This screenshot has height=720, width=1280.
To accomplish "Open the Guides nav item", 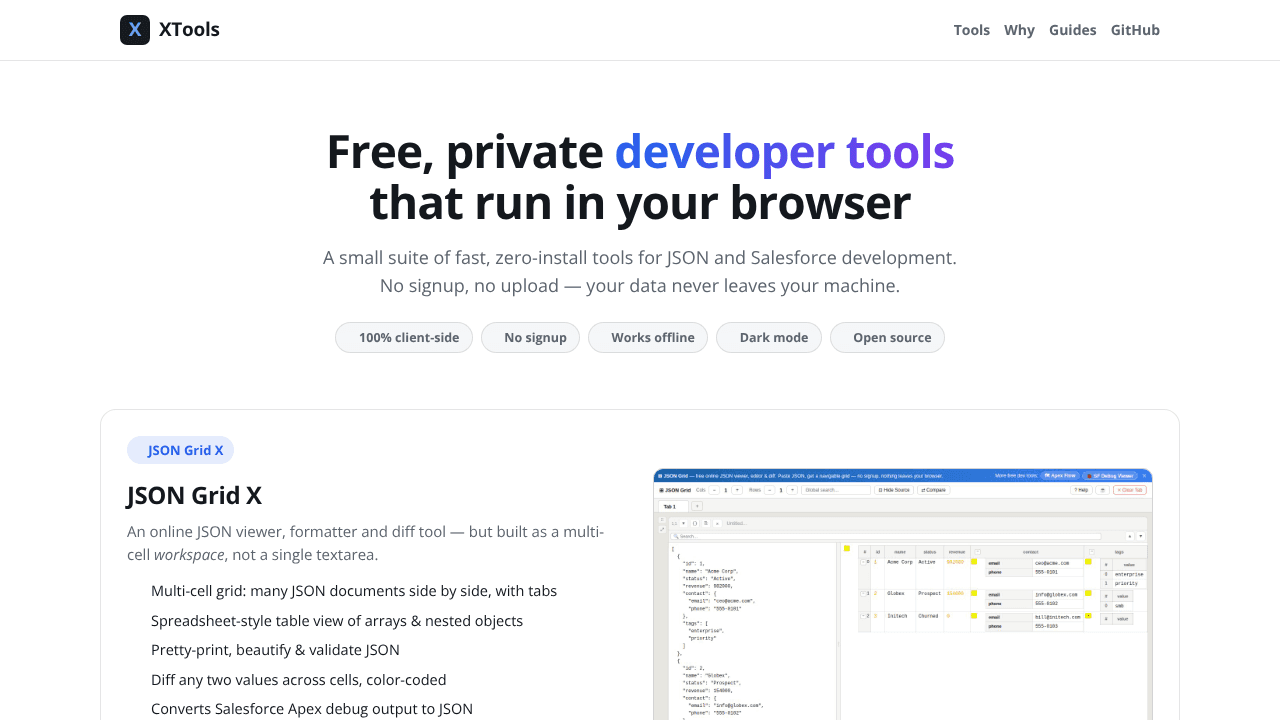I will tap(1072, 30).
